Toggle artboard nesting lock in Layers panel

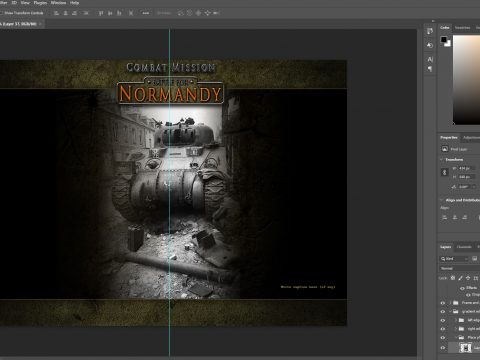pos(476,278)
